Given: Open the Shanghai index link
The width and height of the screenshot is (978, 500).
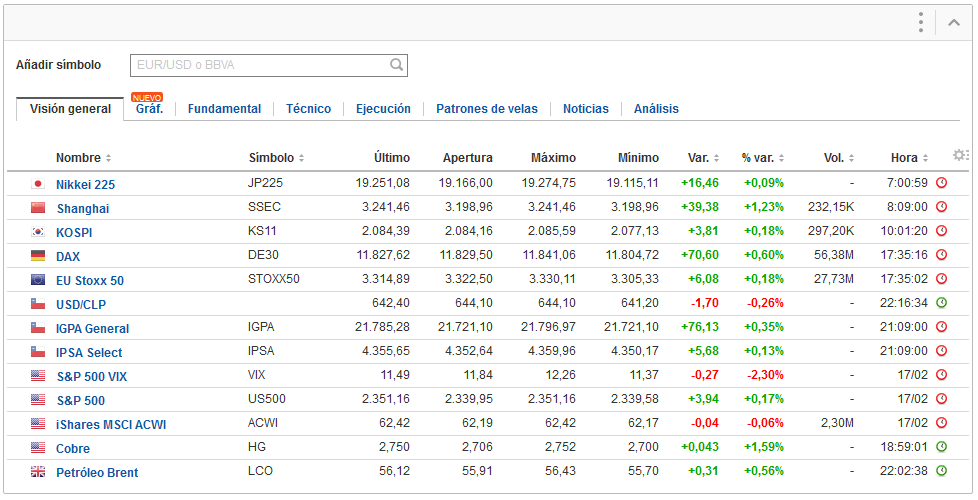Looking at the screenshot, I should point(83,209).
